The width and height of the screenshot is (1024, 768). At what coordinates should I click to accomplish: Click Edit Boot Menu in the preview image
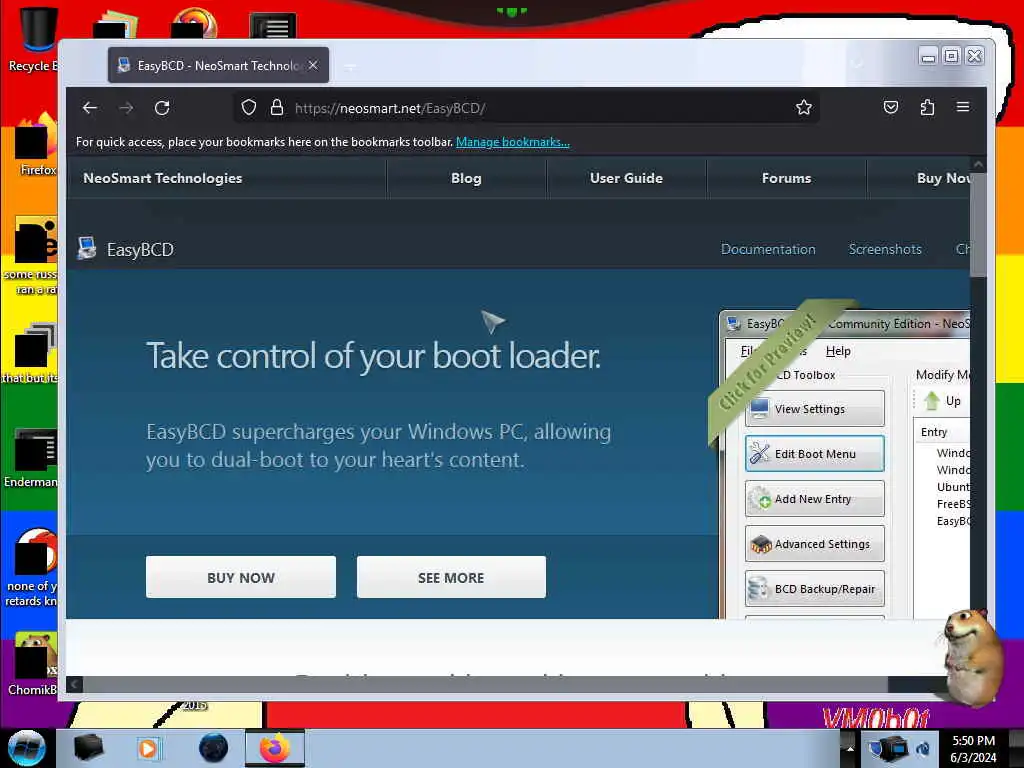814,454
